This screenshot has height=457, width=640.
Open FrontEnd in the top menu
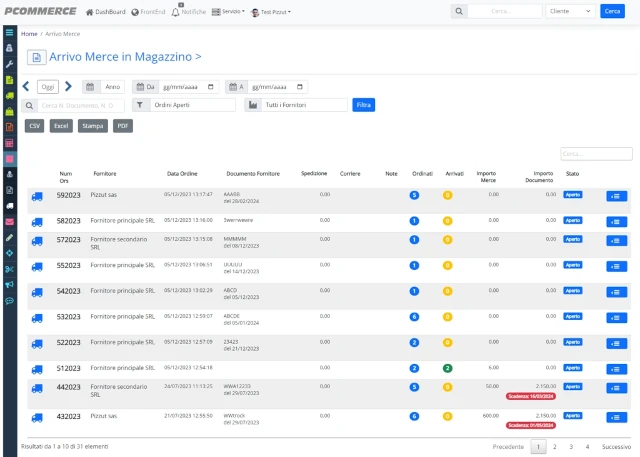[148, 12]
